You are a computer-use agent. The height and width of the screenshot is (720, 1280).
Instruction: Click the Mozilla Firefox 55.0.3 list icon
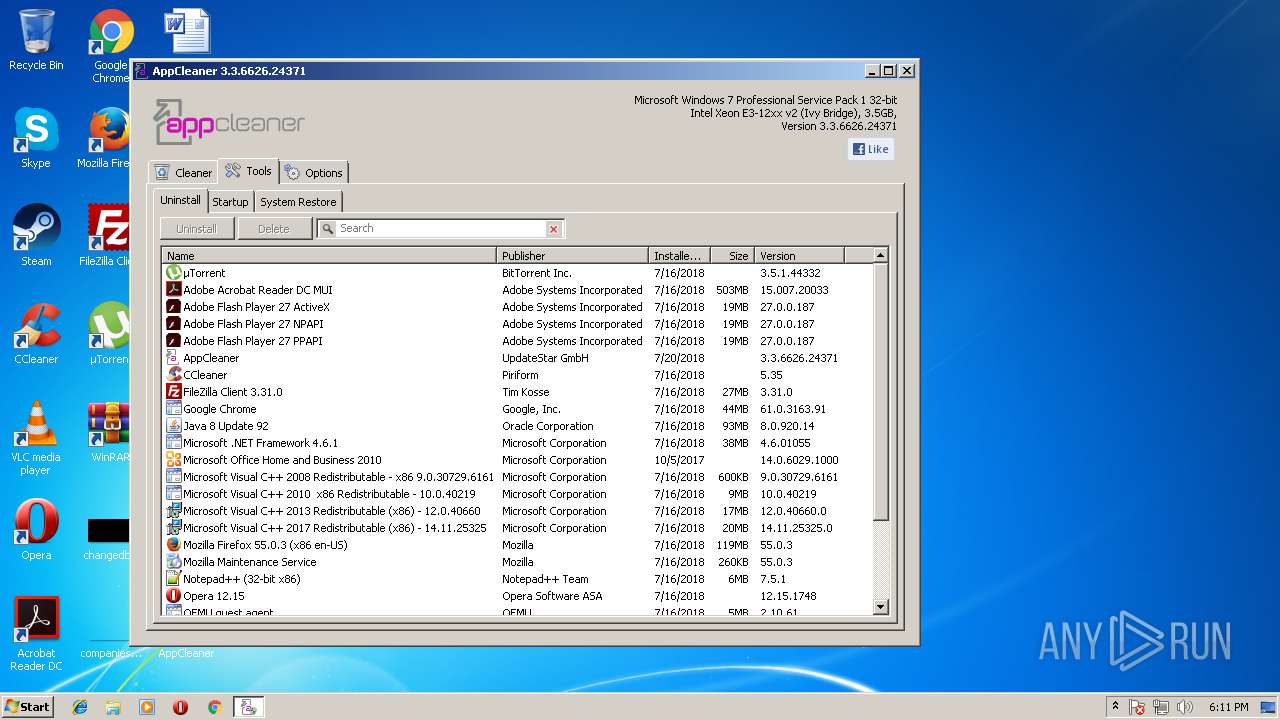point(174,545)
